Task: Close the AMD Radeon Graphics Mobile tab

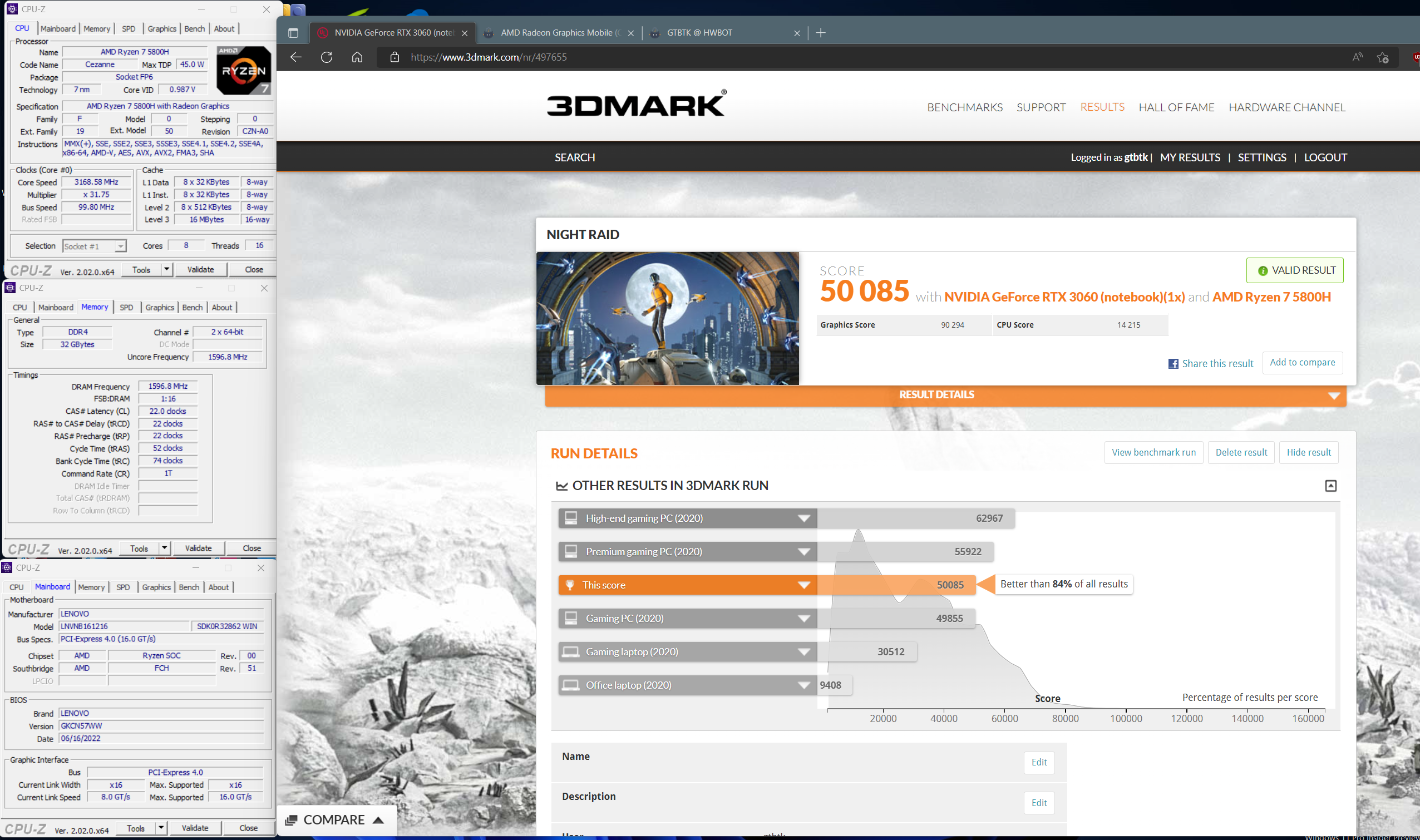Action: tap(631, 33)
